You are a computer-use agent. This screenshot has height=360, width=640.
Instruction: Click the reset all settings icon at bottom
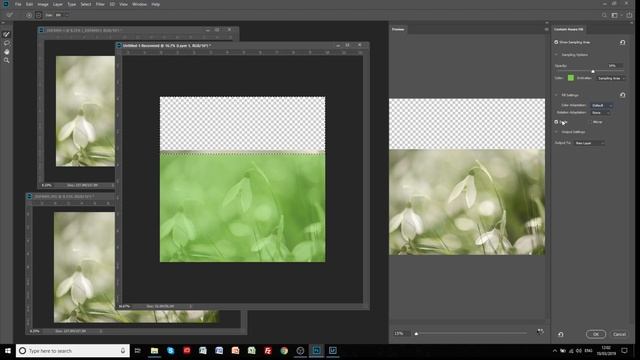pos(561,334)
